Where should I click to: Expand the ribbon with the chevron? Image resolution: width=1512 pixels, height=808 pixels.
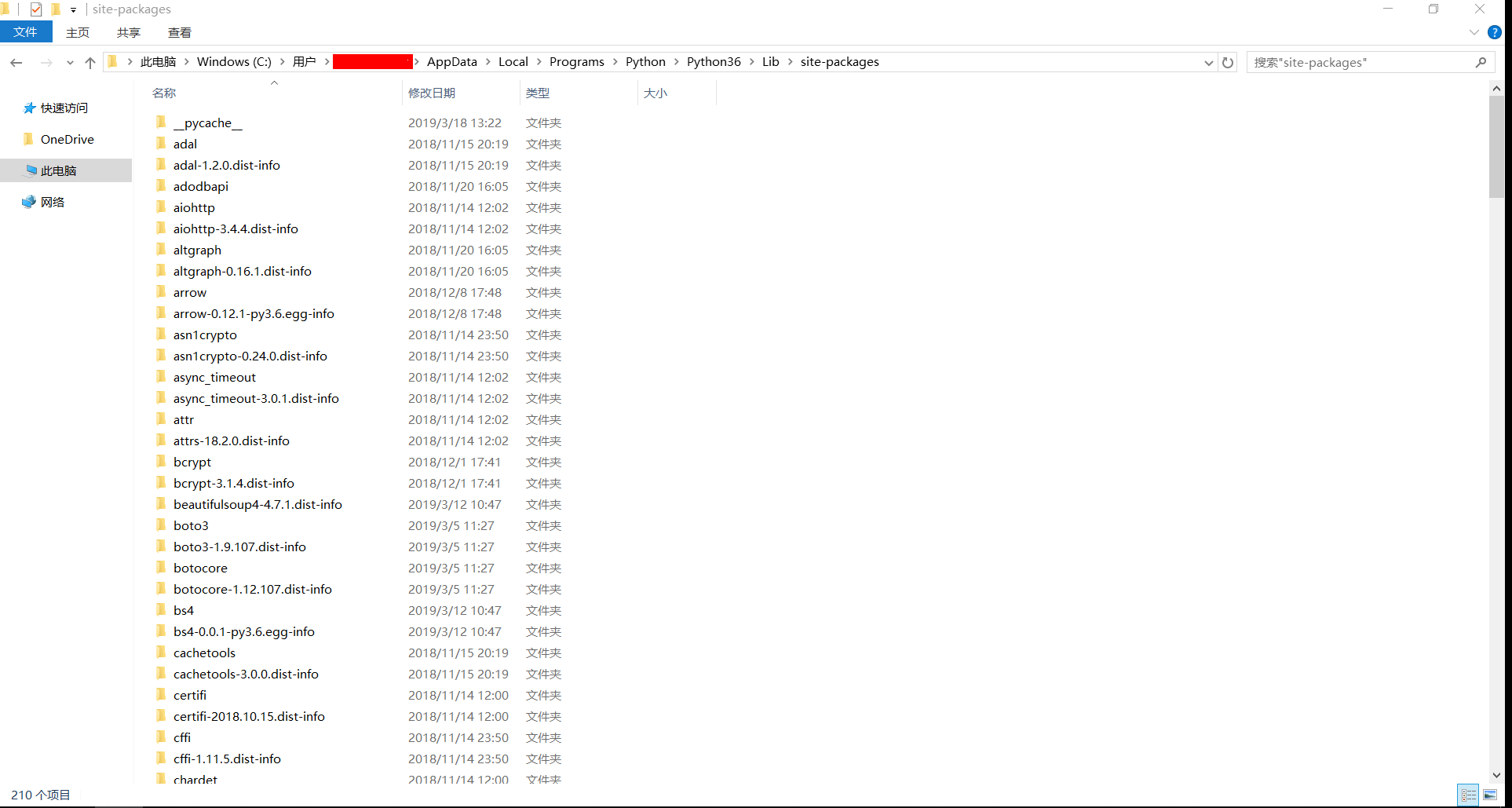[1474, 32]
